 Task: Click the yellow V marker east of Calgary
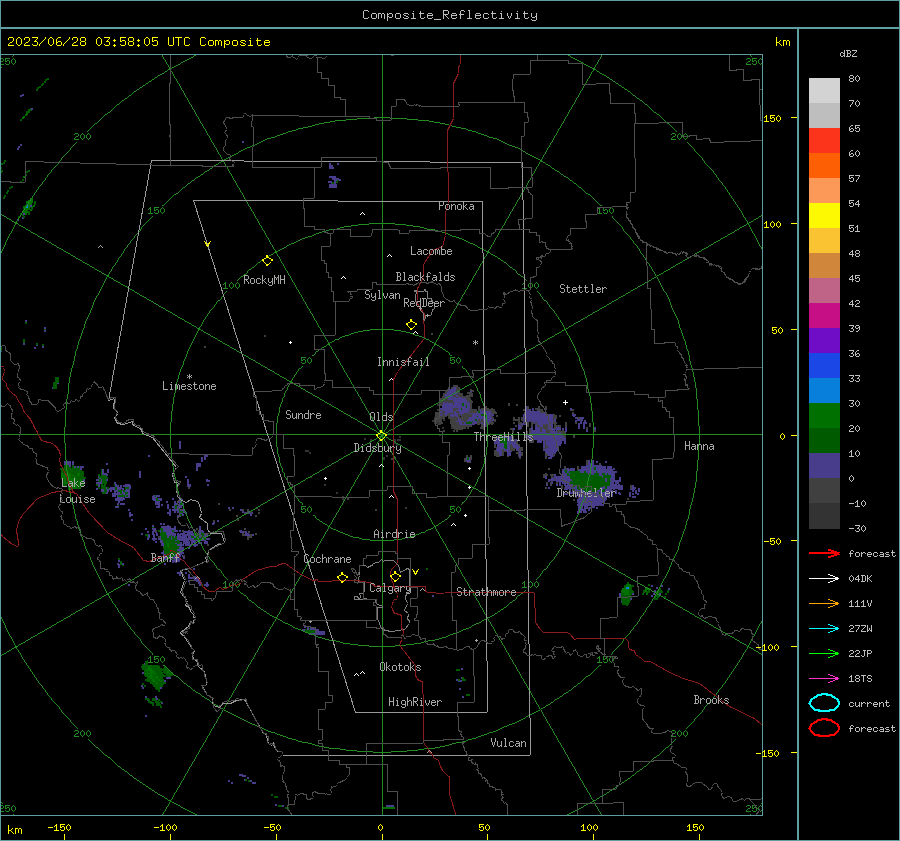416,572
